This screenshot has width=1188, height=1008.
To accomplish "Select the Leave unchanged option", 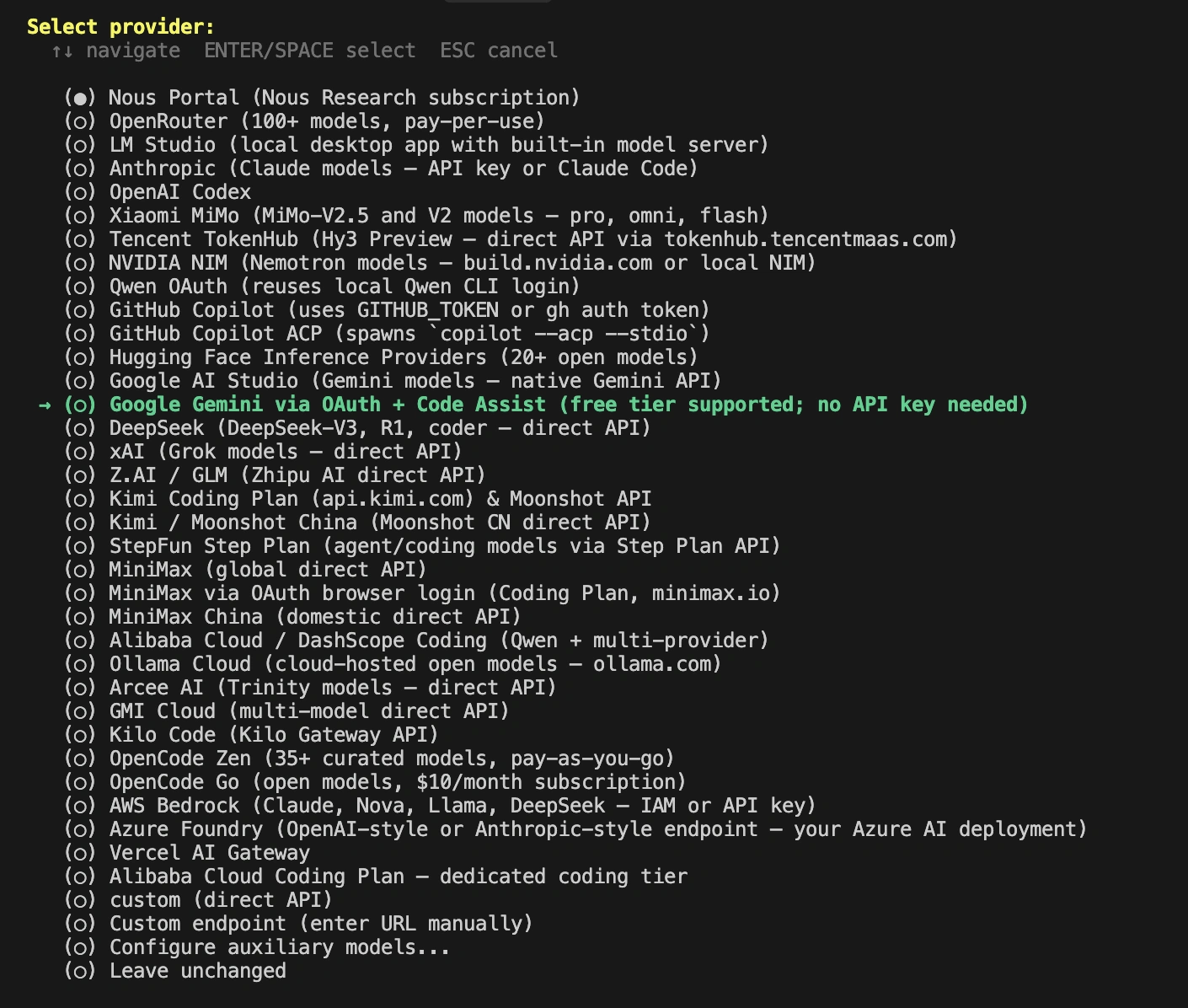I will [x=175, y=971].
